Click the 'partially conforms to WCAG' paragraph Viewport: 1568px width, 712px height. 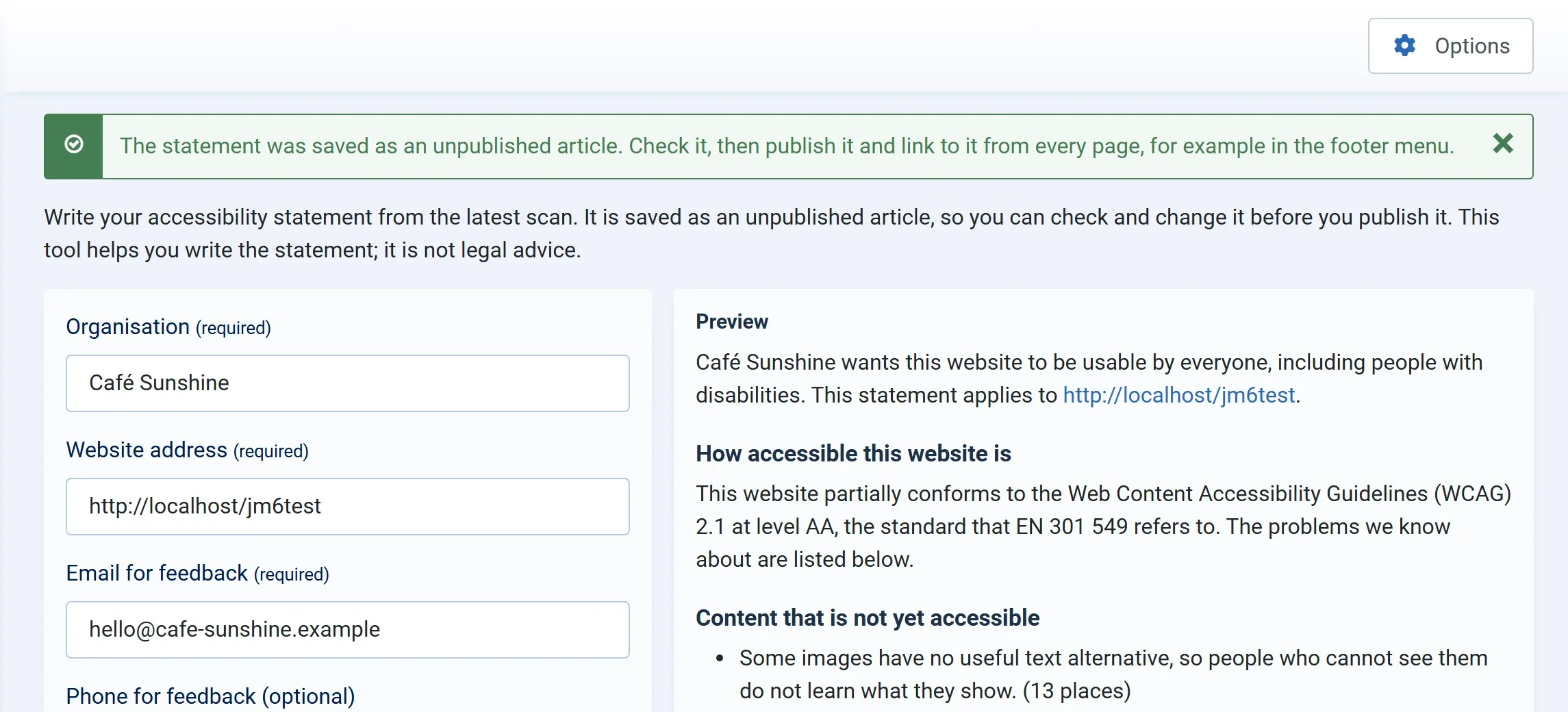pyautogui.click(x=1103, y=526)
